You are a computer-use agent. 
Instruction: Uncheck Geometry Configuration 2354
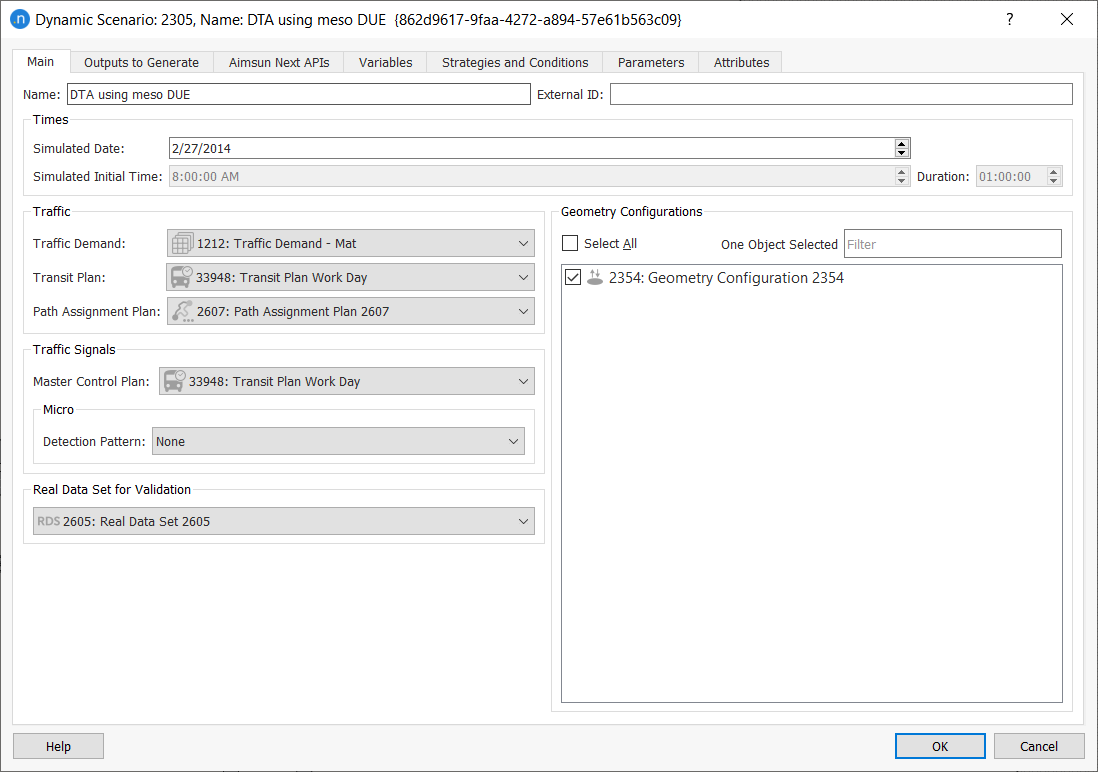coord(572,277)
